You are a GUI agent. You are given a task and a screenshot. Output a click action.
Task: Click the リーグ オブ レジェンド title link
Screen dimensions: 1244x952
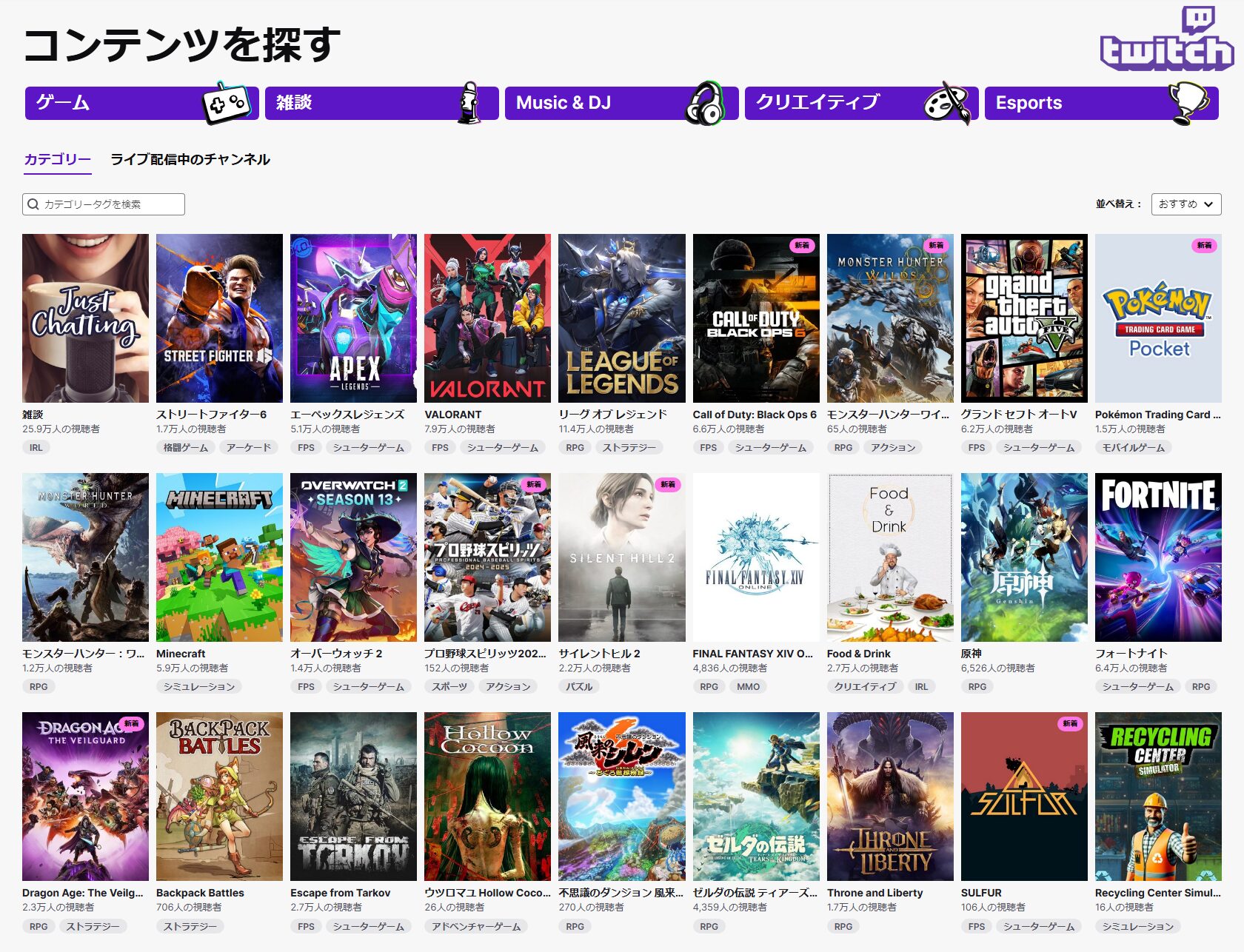coord(613,415)
